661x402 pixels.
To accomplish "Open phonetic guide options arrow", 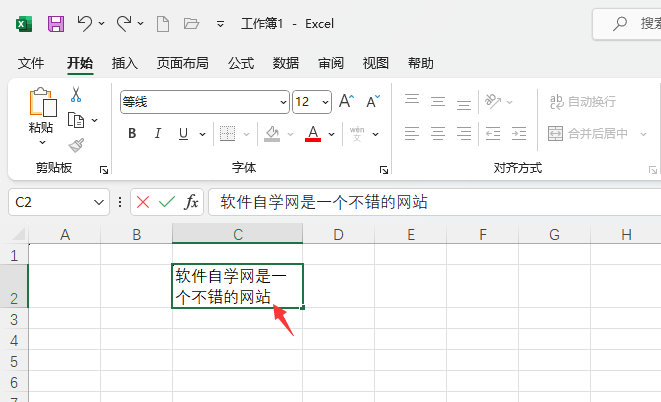I will (x=376, y=134).
